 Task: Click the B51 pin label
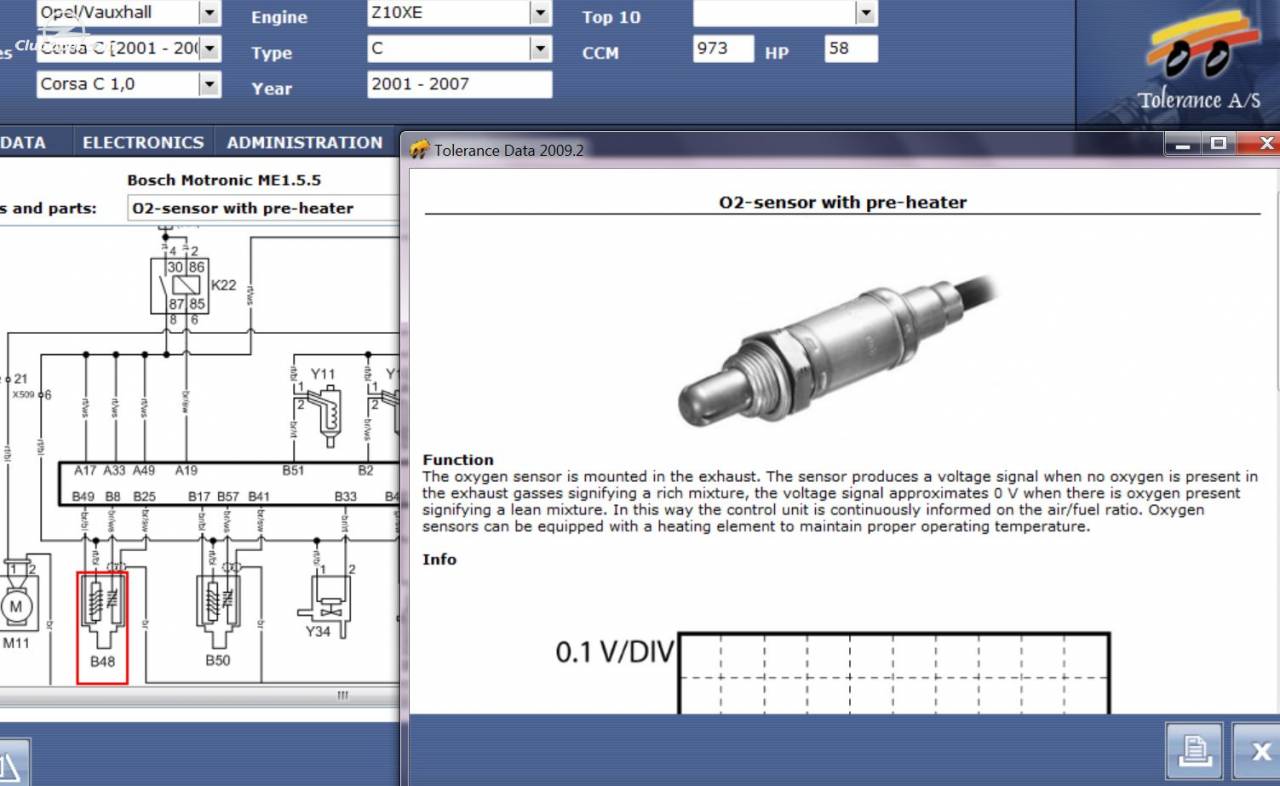[x=293, y=470]
